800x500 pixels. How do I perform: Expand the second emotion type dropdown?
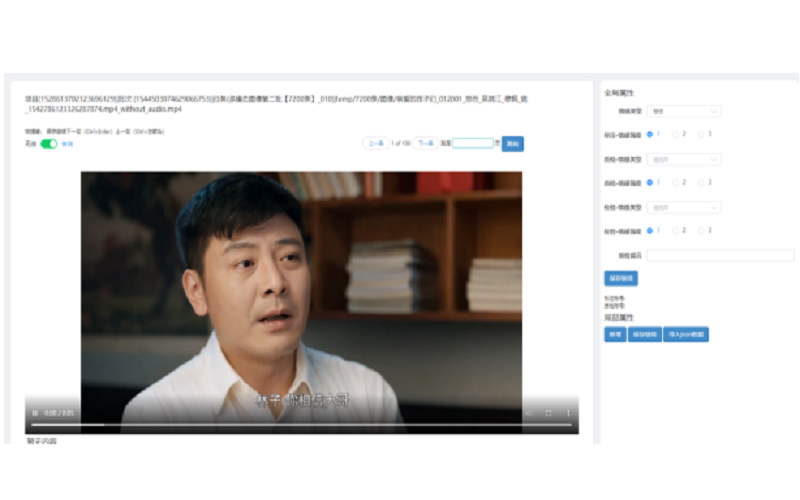[683, 159]
